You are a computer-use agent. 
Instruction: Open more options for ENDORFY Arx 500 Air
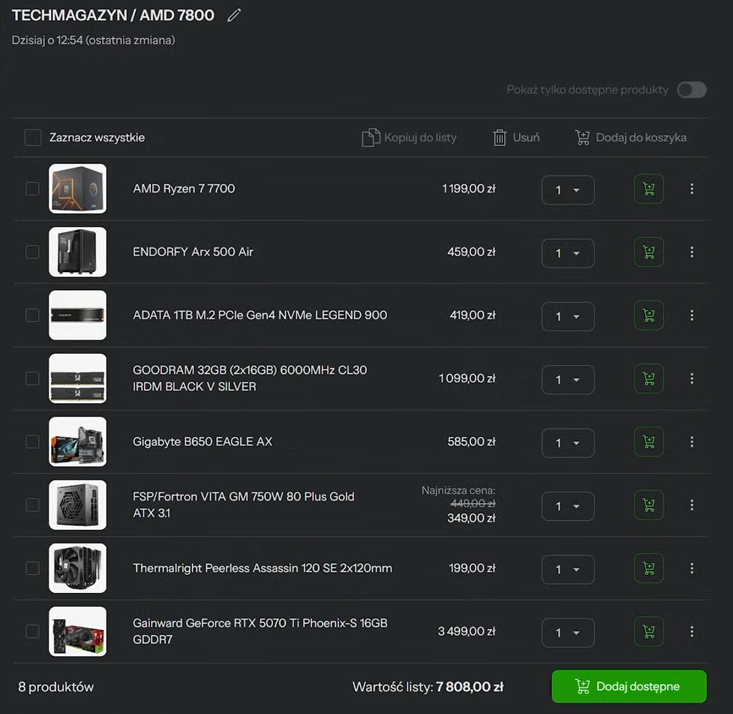(x=692, y=252)
